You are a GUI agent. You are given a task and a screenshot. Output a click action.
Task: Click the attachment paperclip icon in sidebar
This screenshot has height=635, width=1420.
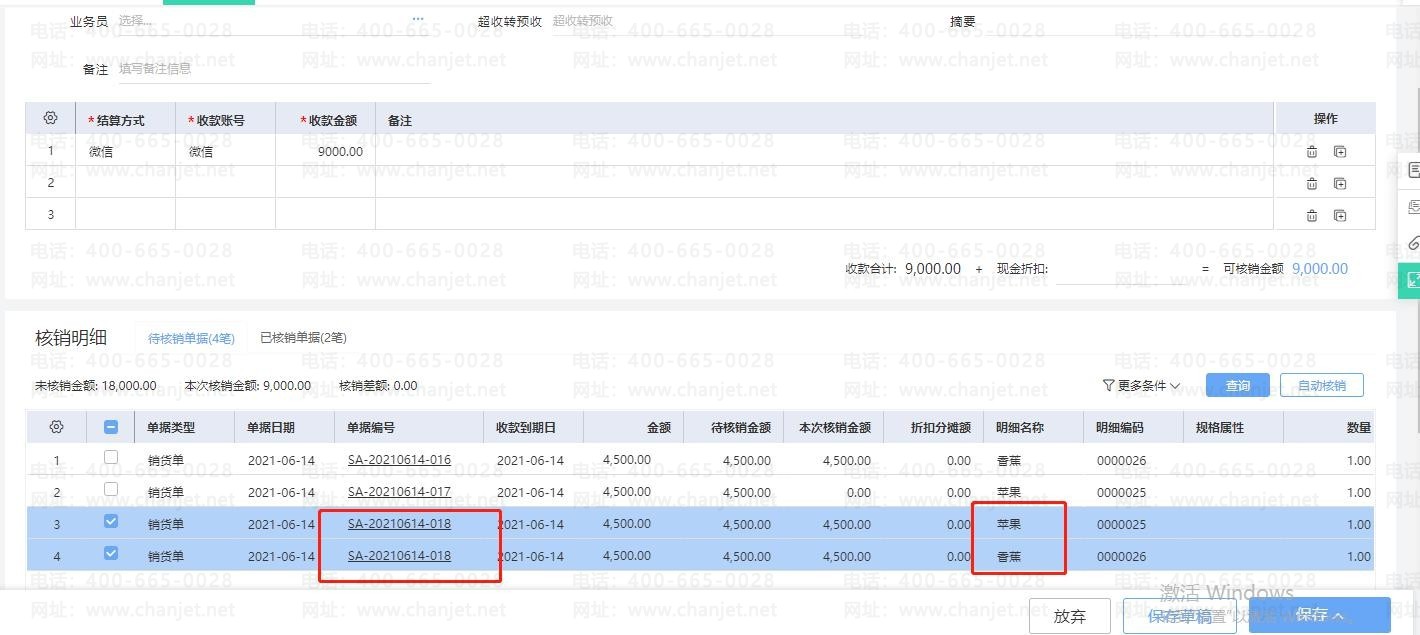pos(1412,243)
